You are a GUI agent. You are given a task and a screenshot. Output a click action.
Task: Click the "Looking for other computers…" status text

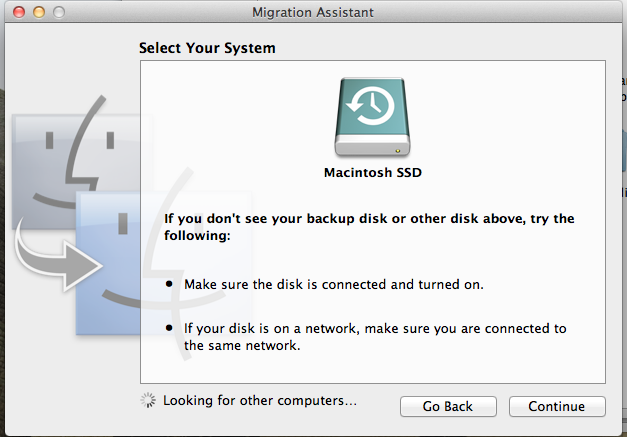coord(260,401)
